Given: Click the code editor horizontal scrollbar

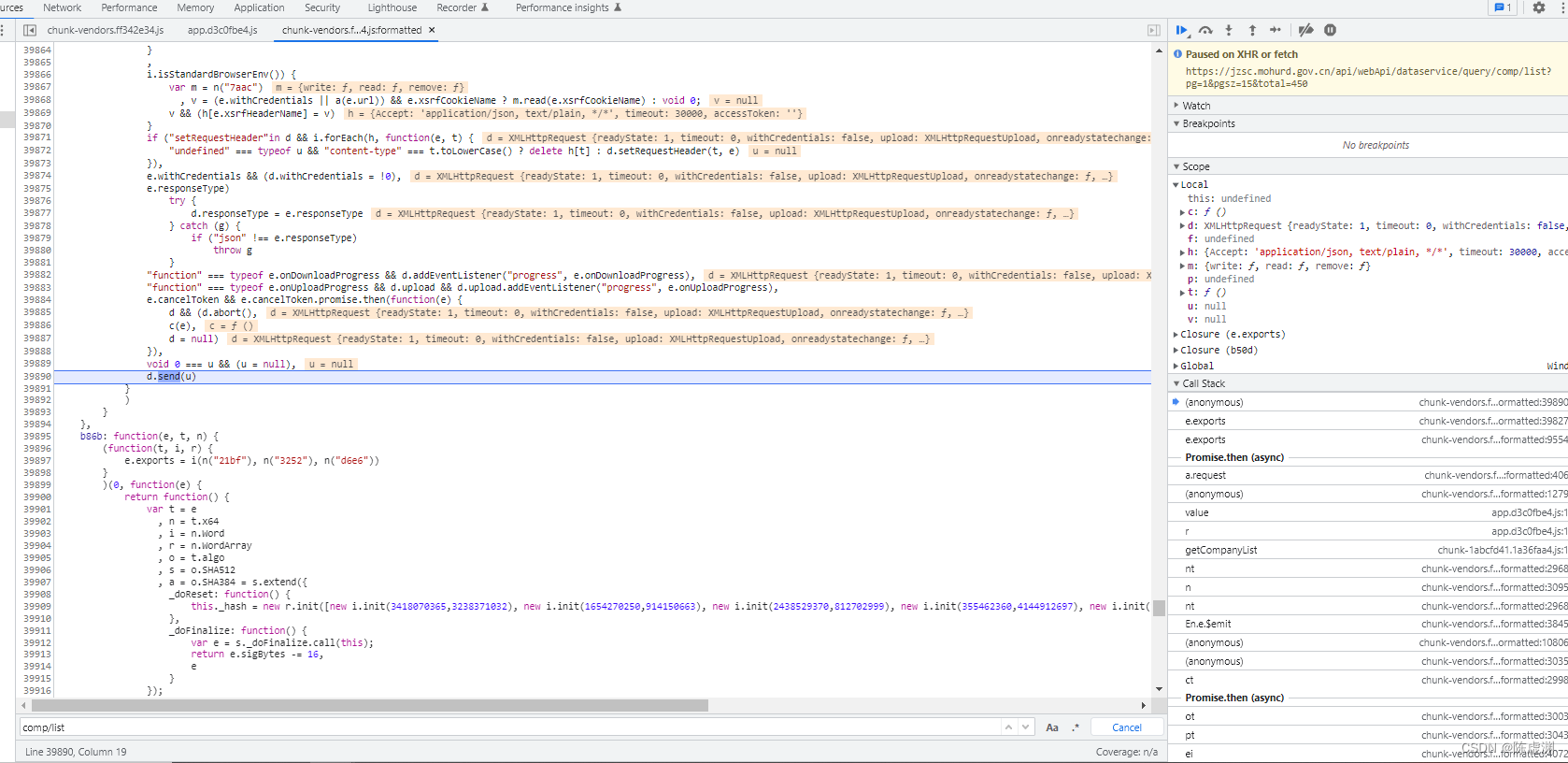Looking at the screenshot, I should [x=368, y=705].
